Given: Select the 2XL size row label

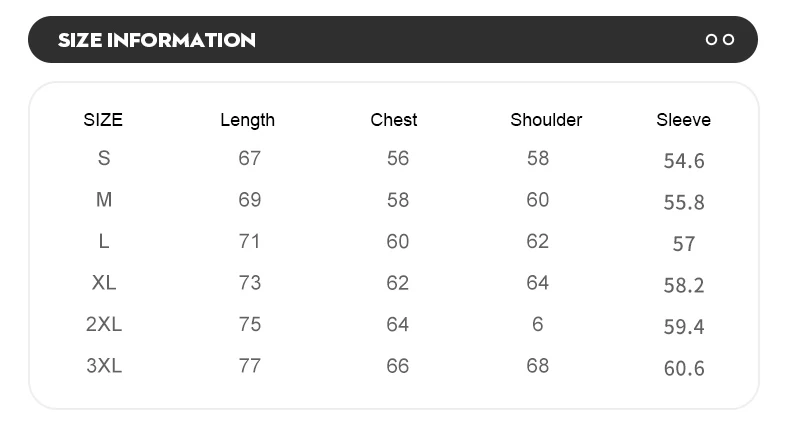Looking at the screenshot, I should point(104,324).
